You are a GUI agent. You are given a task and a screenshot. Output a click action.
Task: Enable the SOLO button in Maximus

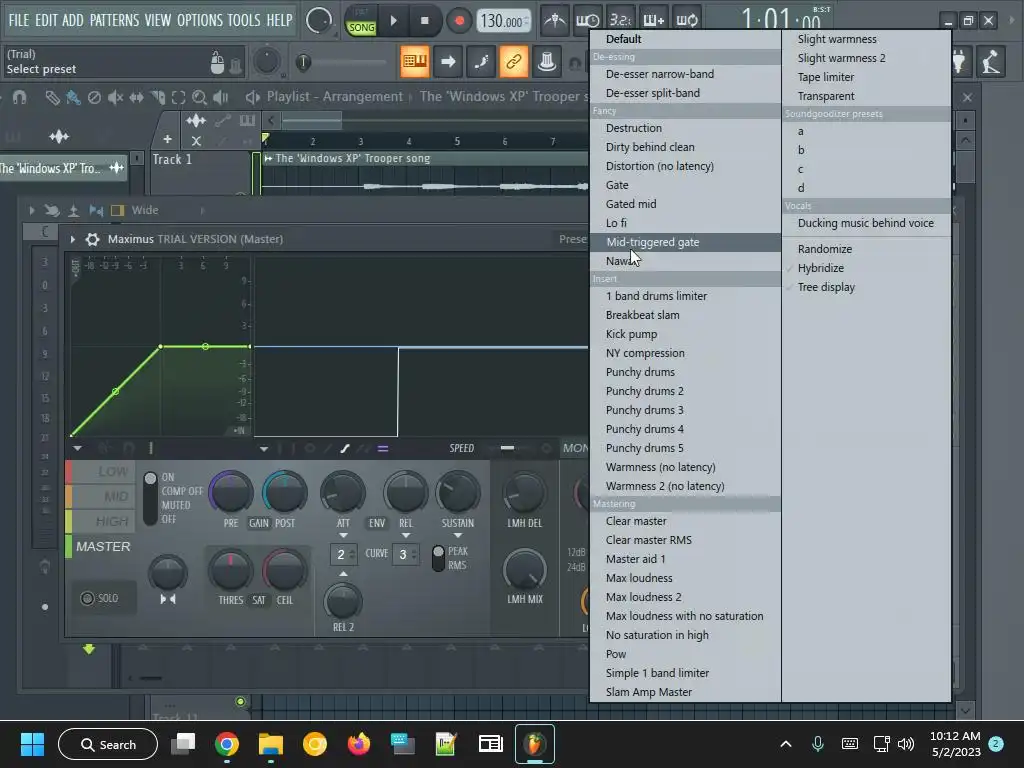tap(101, 598)
